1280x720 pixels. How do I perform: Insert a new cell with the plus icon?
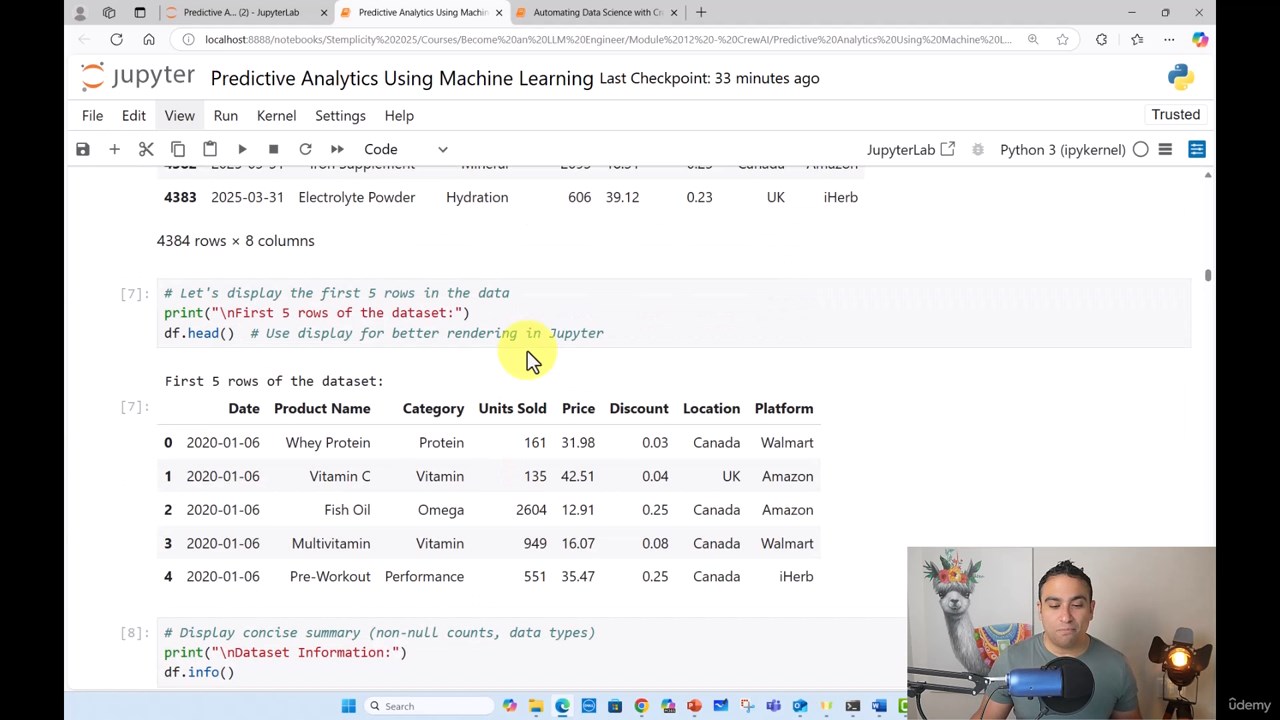coord(114,149)
